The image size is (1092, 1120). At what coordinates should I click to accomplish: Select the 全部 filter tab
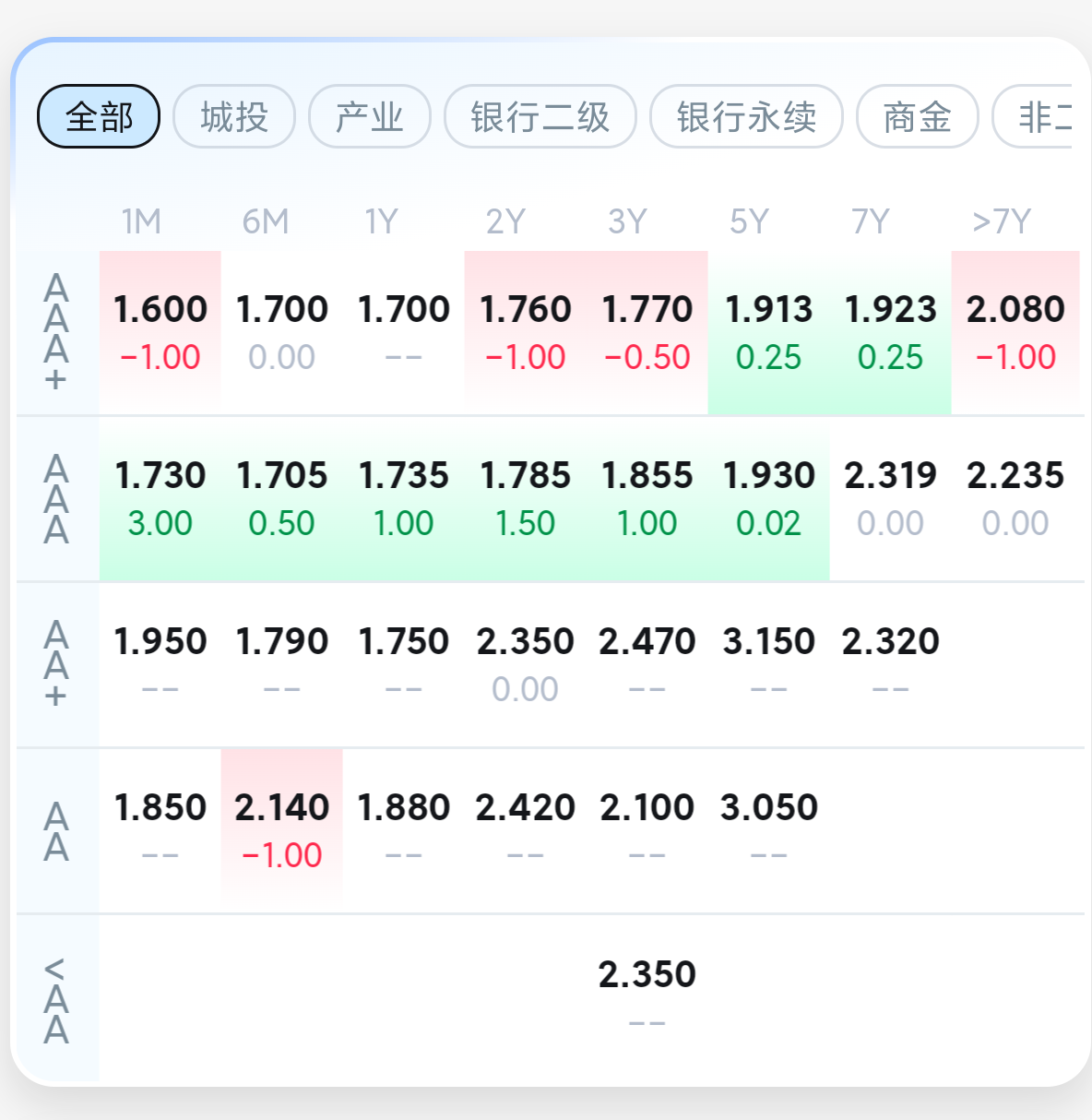coord(99,117)
